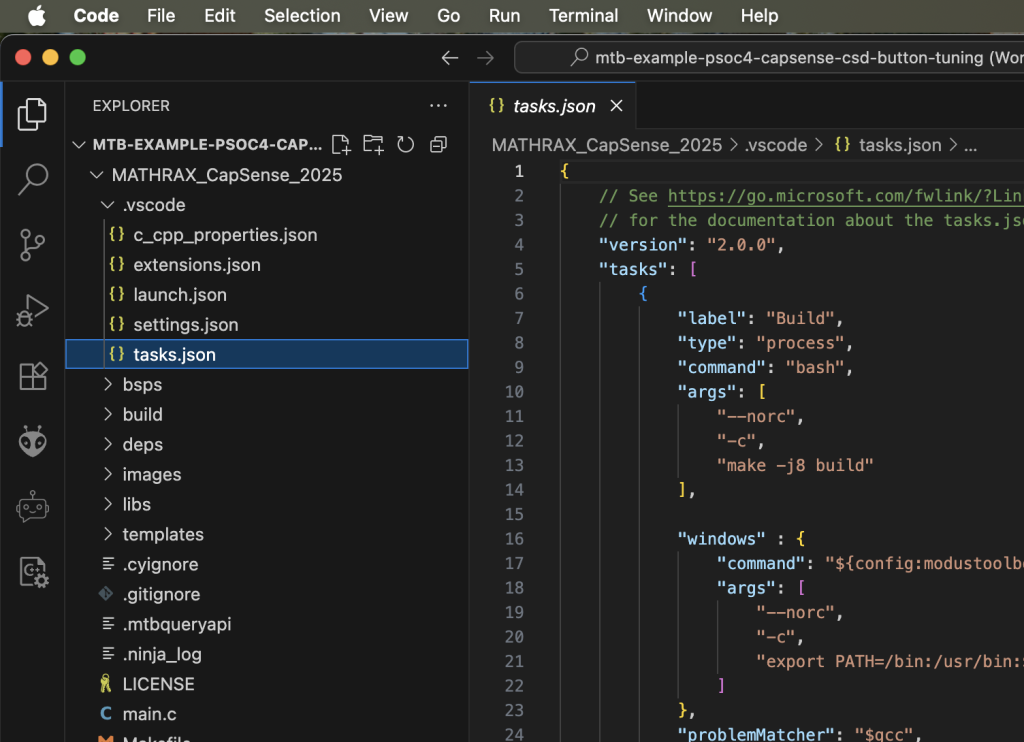The width and height of the screenshot is (1024, 742).
Task: Open the PlatformIO alien icon view
Action: (x=32, y=442)
